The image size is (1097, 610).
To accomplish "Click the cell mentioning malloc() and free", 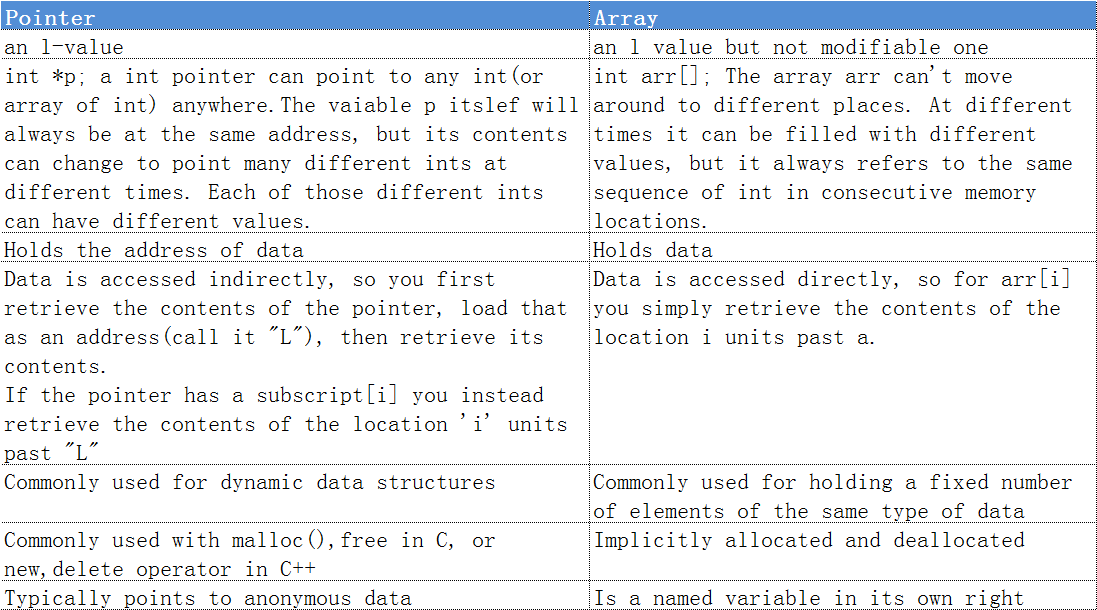I will click(295, 554).
